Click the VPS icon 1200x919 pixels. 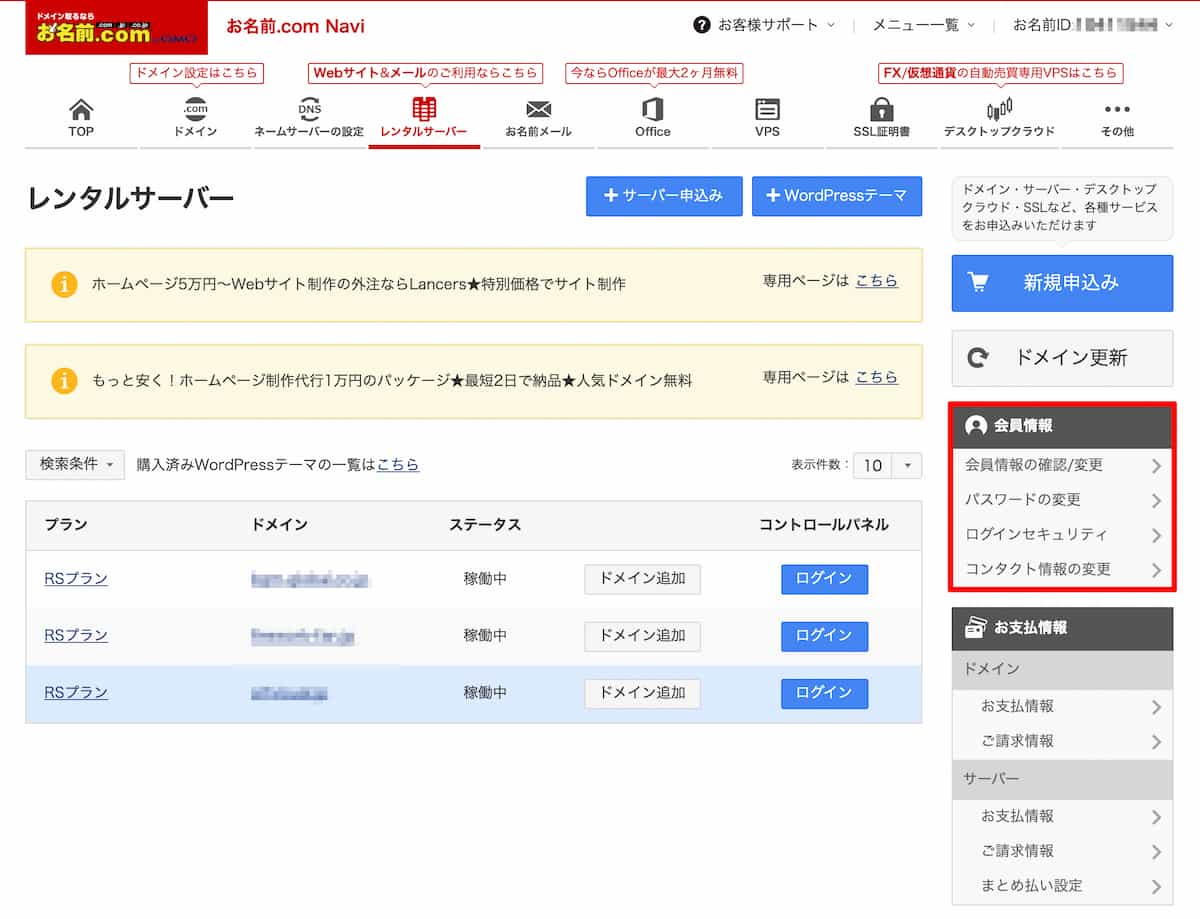click(767, 110)
